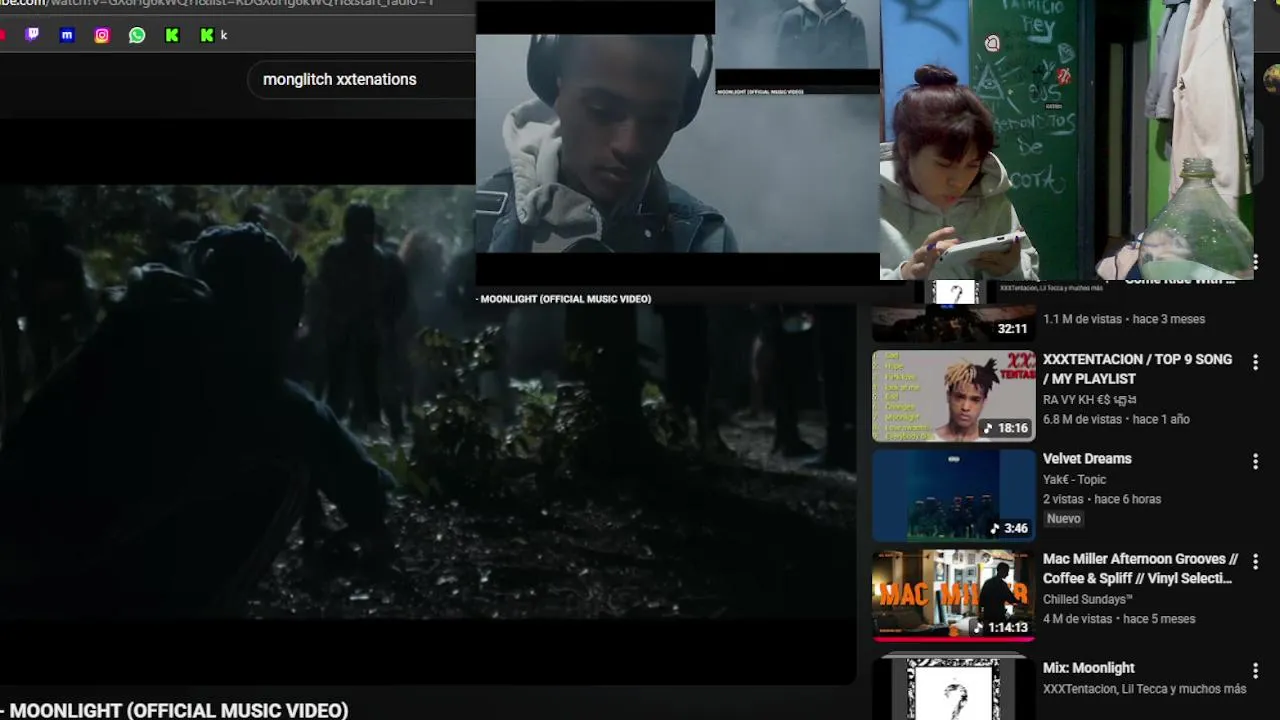This screenshot has height=720, width=1280.
Task: Open the WhatsApp bookmark icon
Action: (x=137, y=35)
